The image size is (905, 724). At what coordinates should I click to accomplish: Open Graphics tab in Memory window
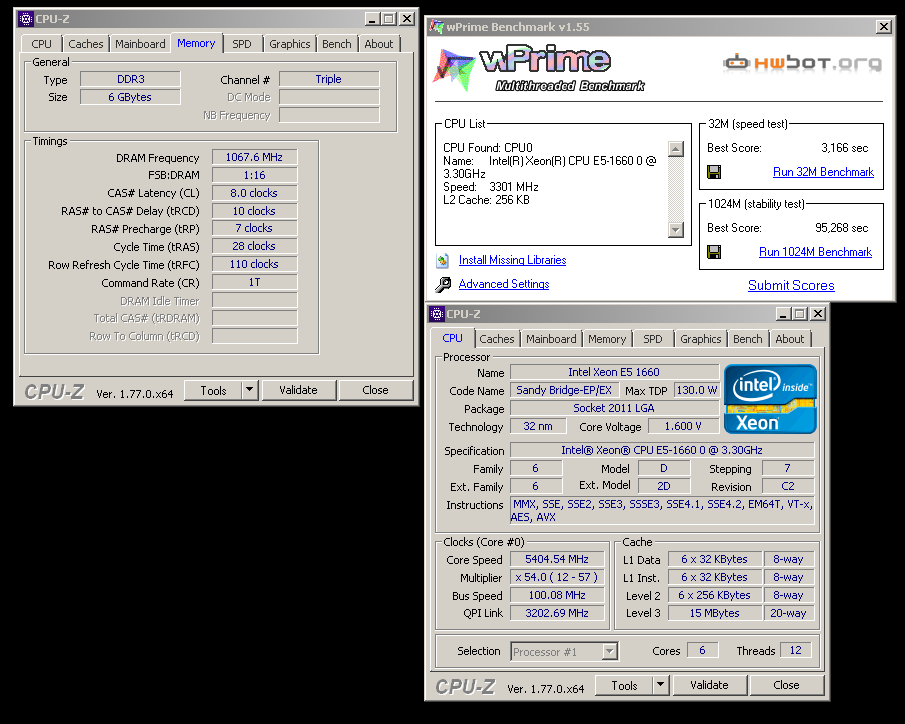[x=290, y=44]
